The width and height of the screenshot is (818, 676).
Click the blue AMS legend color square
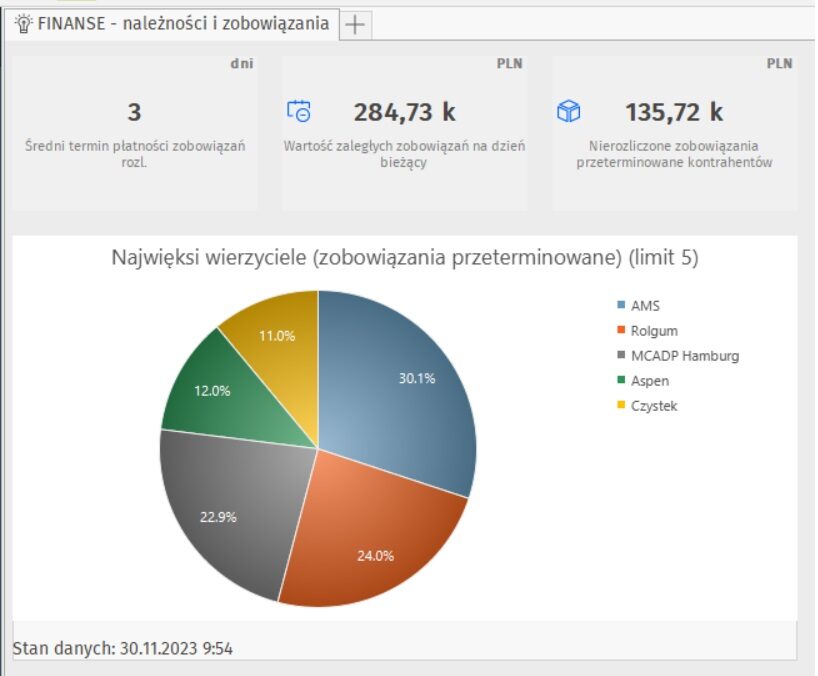point(621,306)
